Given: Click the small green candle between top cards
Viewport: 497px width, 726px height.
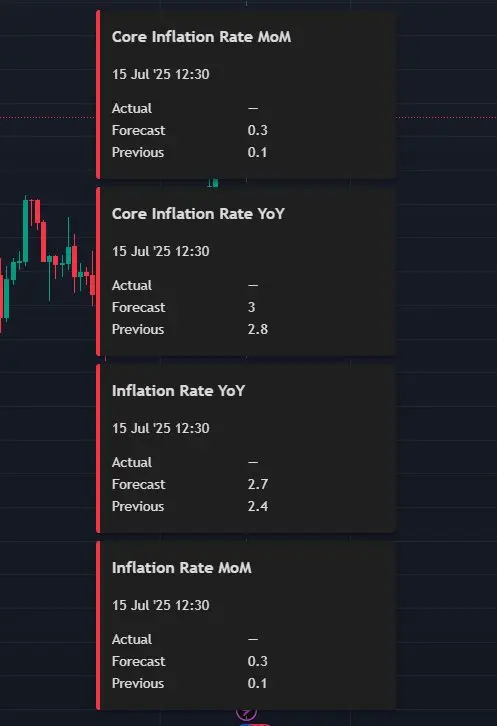Looking at the screenshot, I should (215, 183).
